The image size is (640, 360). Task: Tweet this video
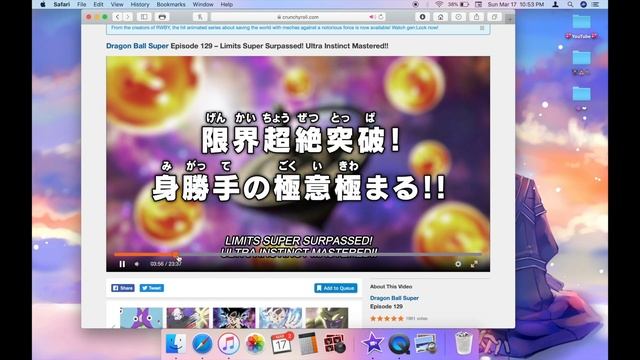152,288
